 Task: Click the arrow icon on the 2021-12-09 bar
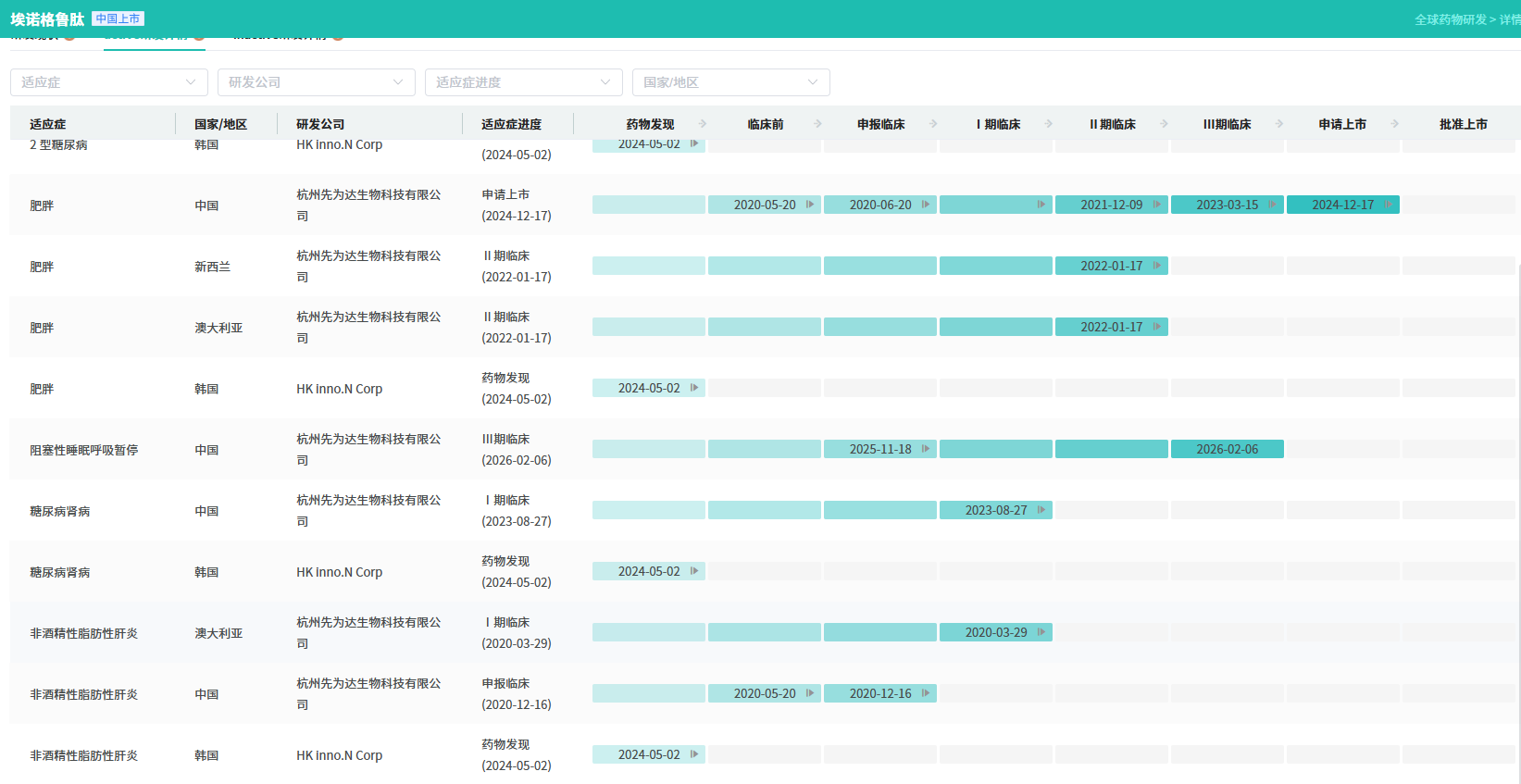pyautogui.click(x=1156, y=205)
